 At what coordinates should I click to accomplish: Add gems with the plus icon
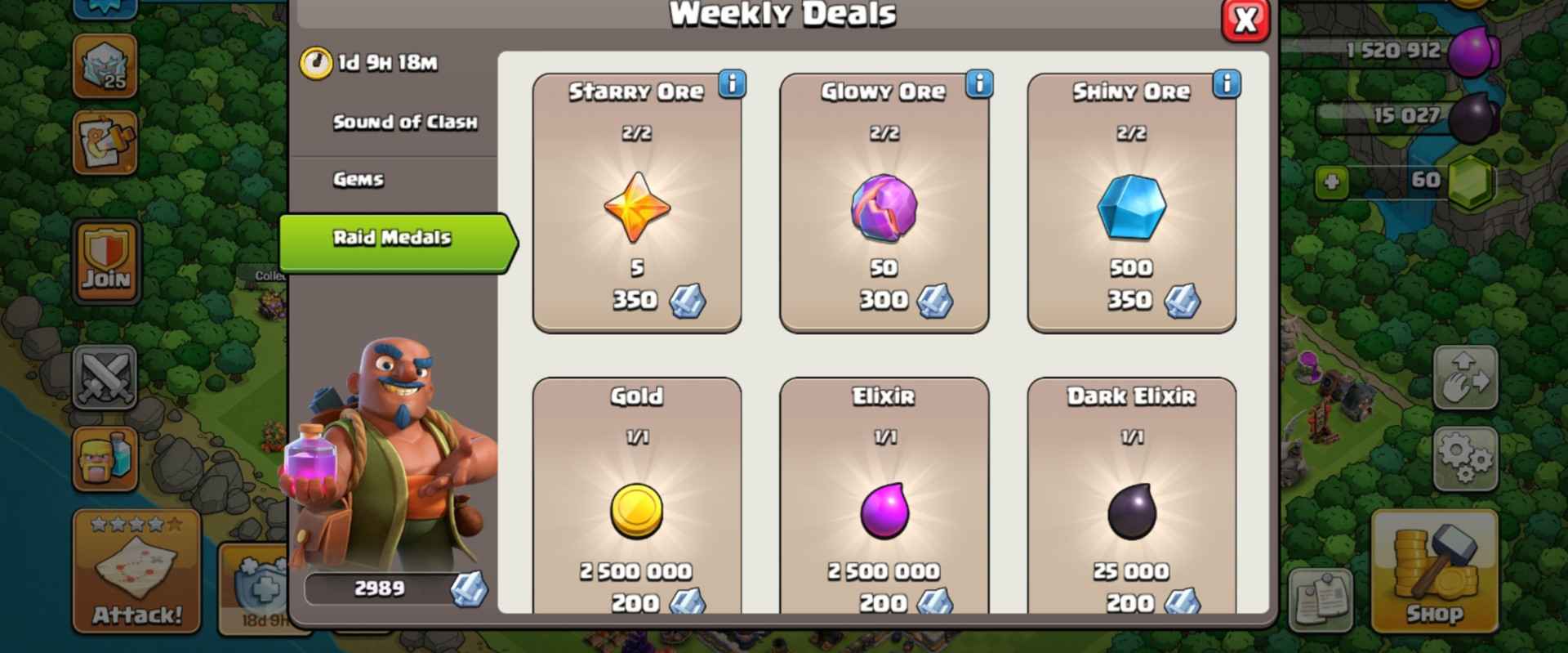[1332, 181]
